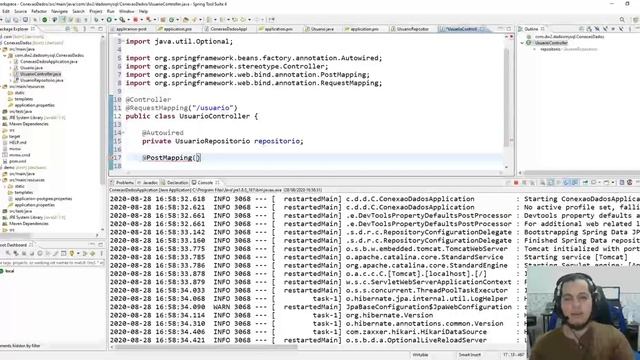Toggle Hide Non-Public Members in Outline
This screenshot has width=640, height=360.
pos(613,29)
